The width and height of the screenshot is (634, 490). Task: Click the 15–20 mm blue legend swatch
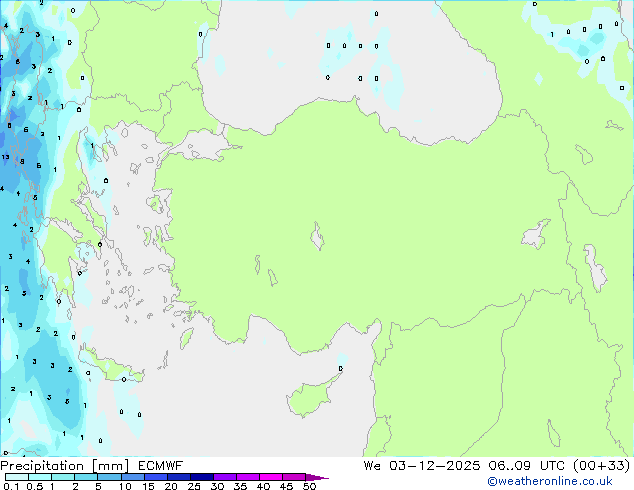[x=156, y=477]
